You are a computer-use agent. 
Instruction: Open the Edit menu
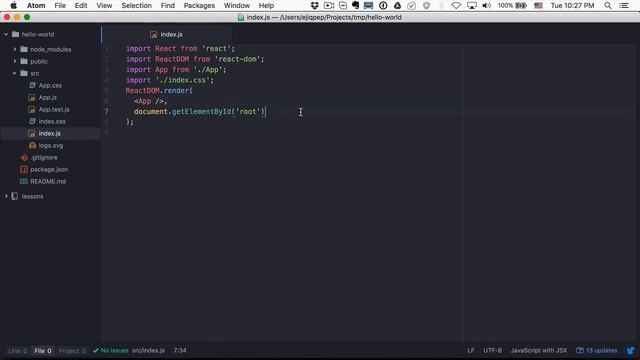pos(81,5)
